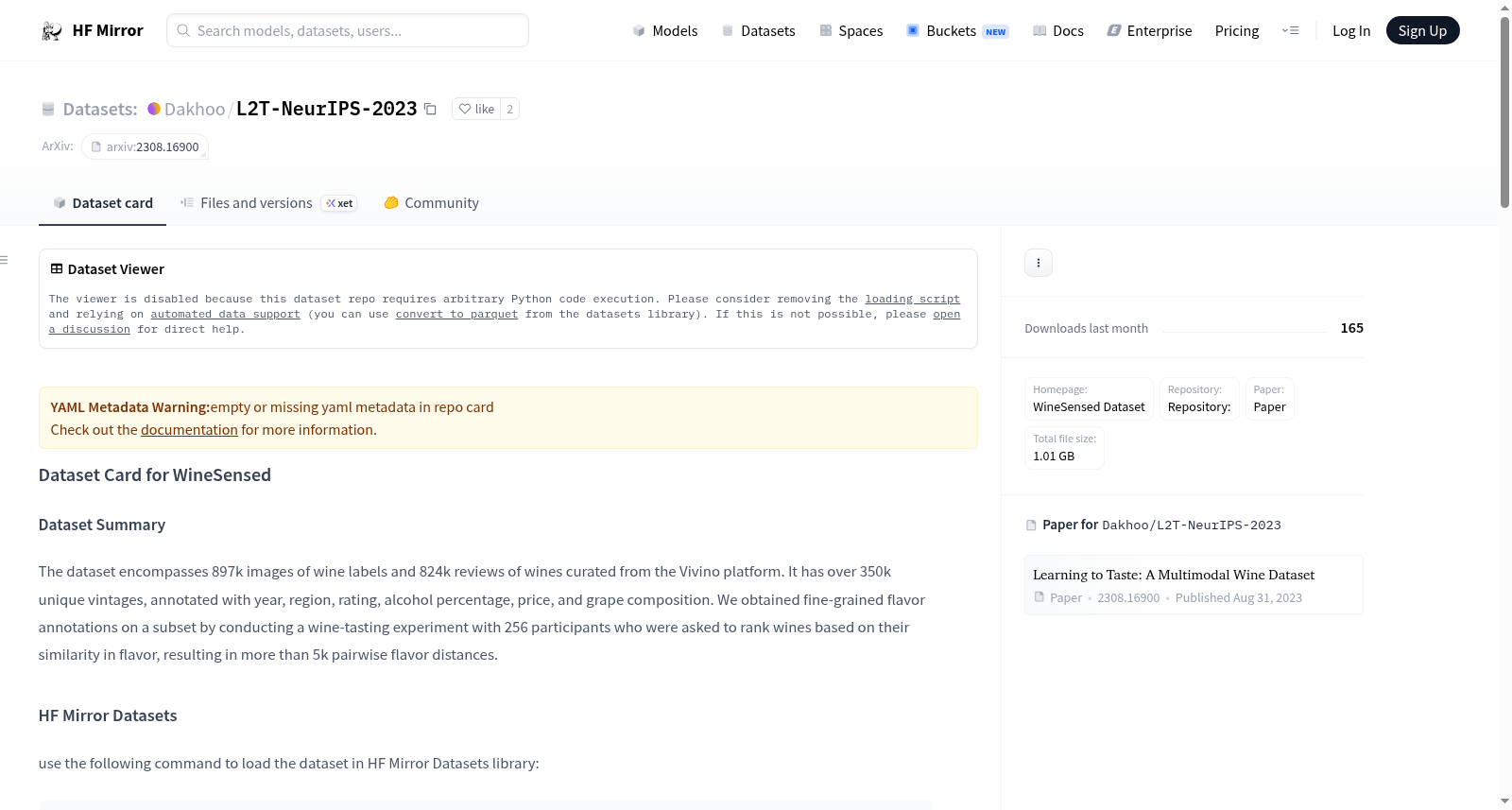The height and width of the screenshot is (810, 1512).
Task: Open the convert to parquet link
Action: point(457,314)
